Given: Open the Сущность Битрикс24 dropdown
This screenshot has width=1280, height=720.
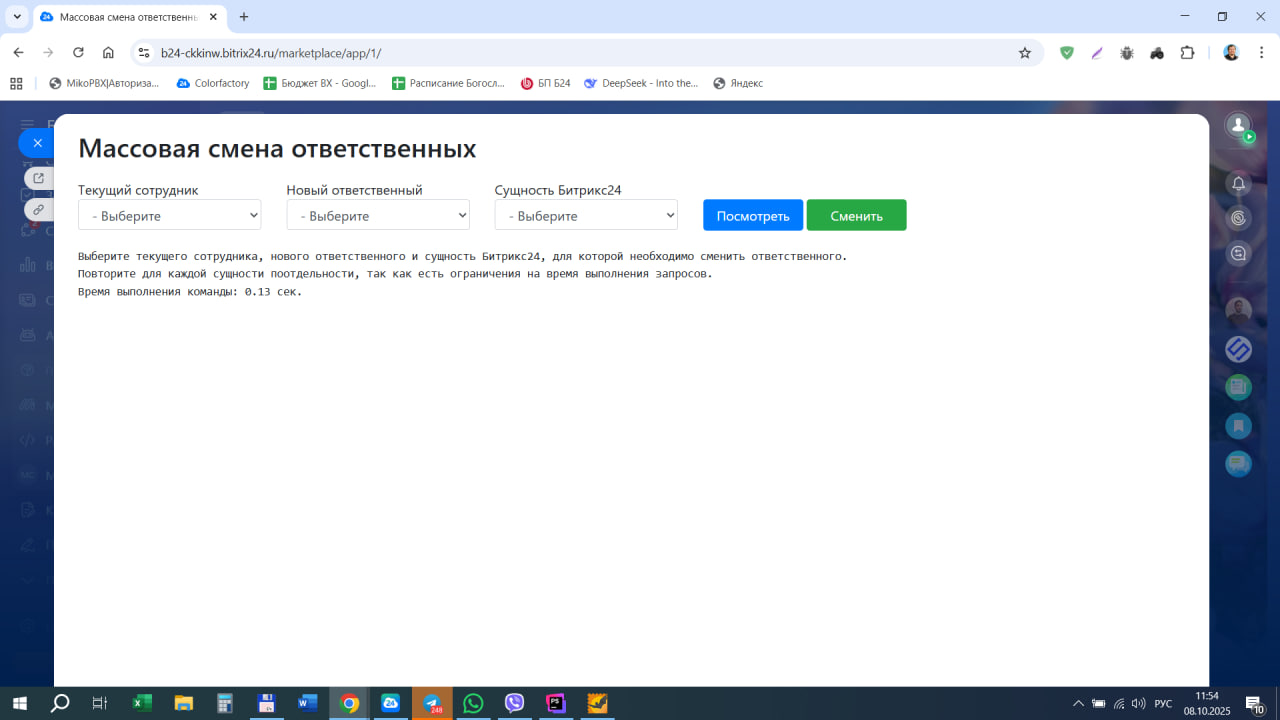Looking at the screenshot, I should pyautogui.click(x=586, y=215).
